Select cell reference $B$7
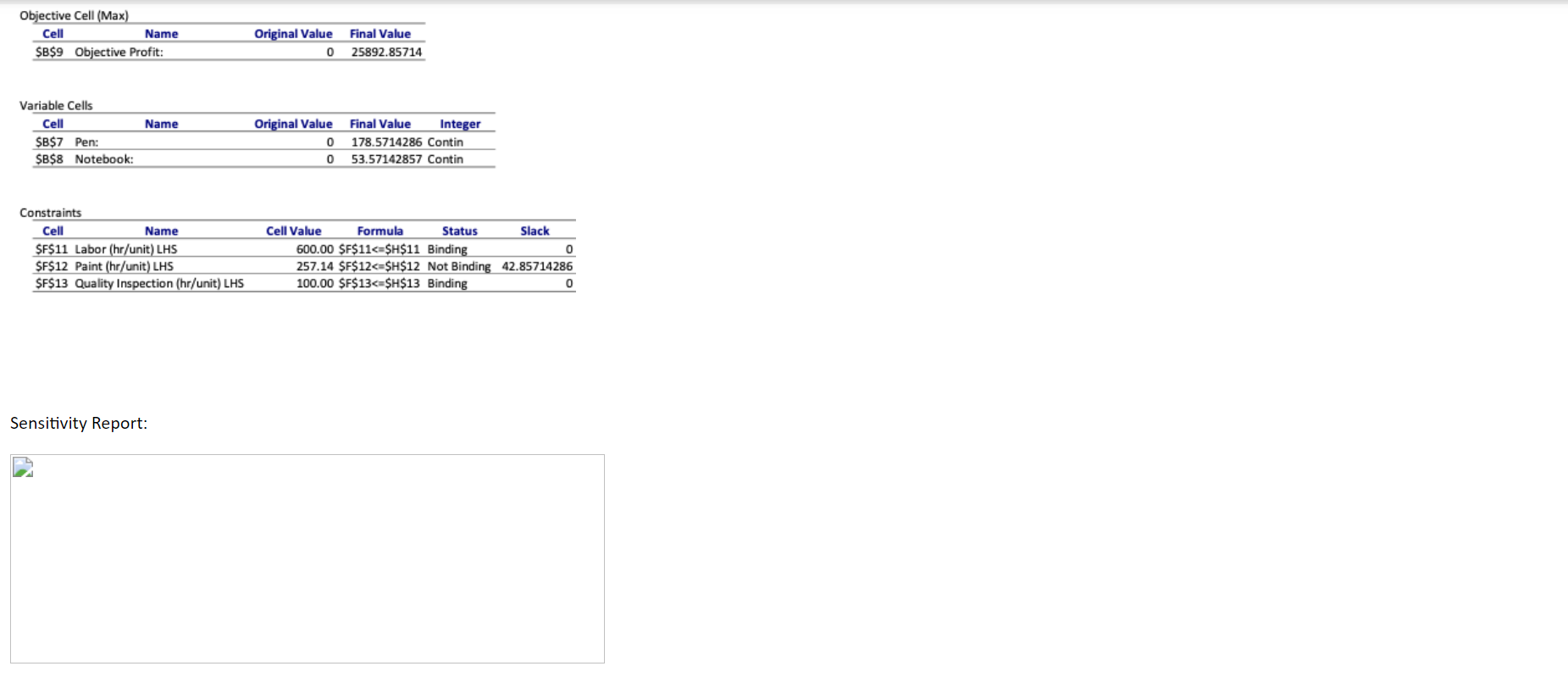The width and height of the screenshot is (1568, 694). [x=49, y=142]
